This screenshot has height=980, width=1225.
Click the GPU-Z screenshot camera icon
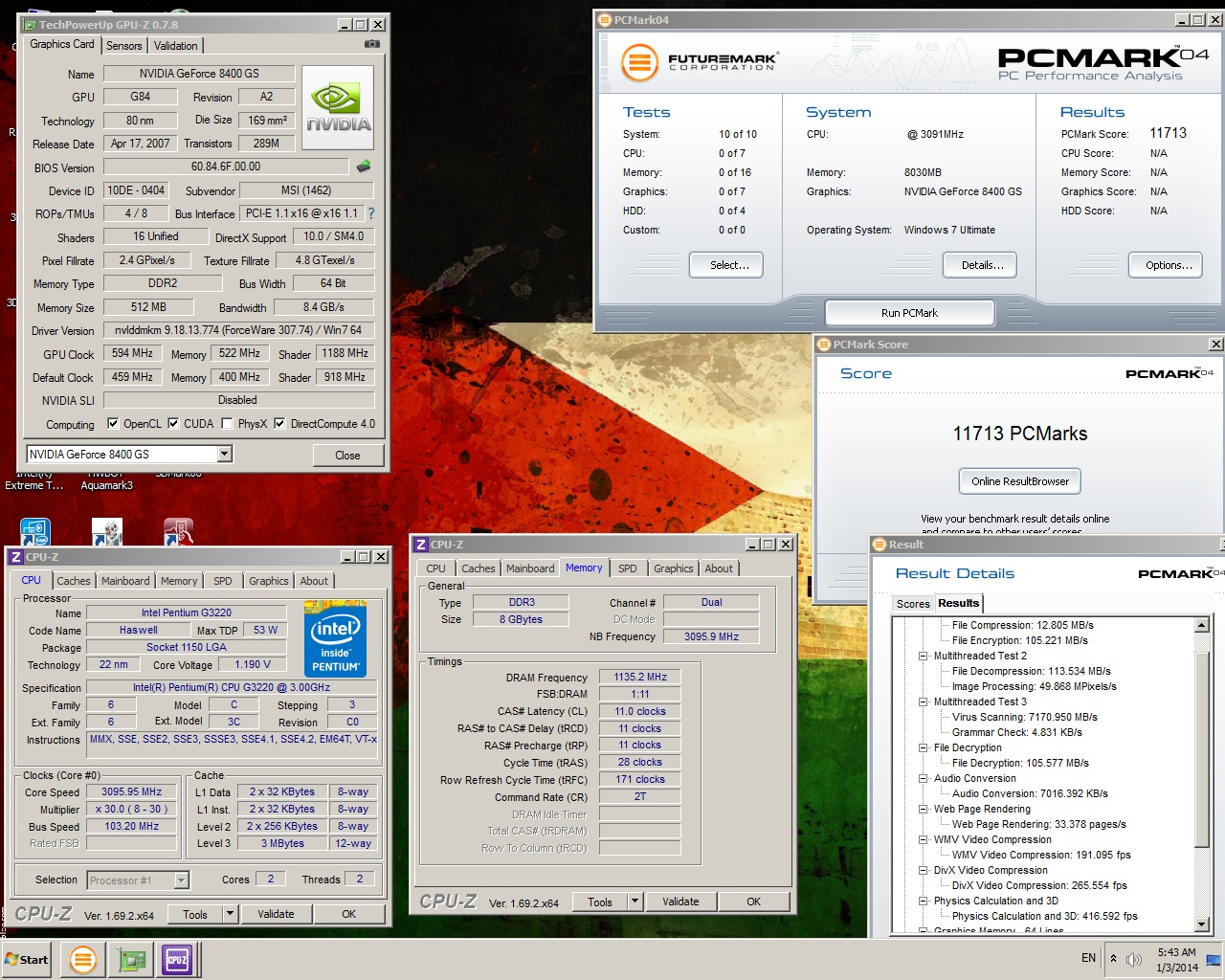[x=372, y=44]
